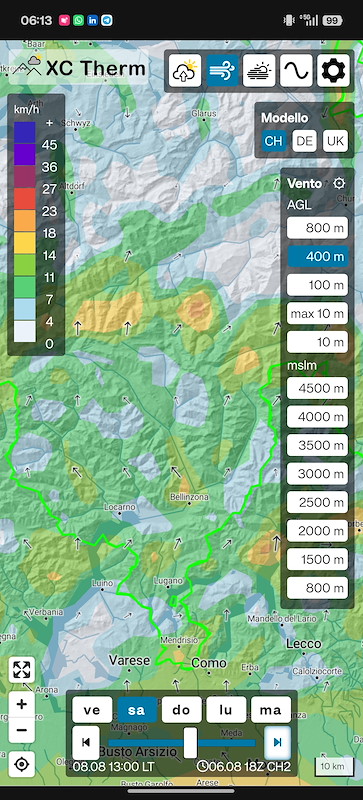Click the Busto Arsizio label on map
The width and height of the screenshot is (363, 800).
coord(138,752)
